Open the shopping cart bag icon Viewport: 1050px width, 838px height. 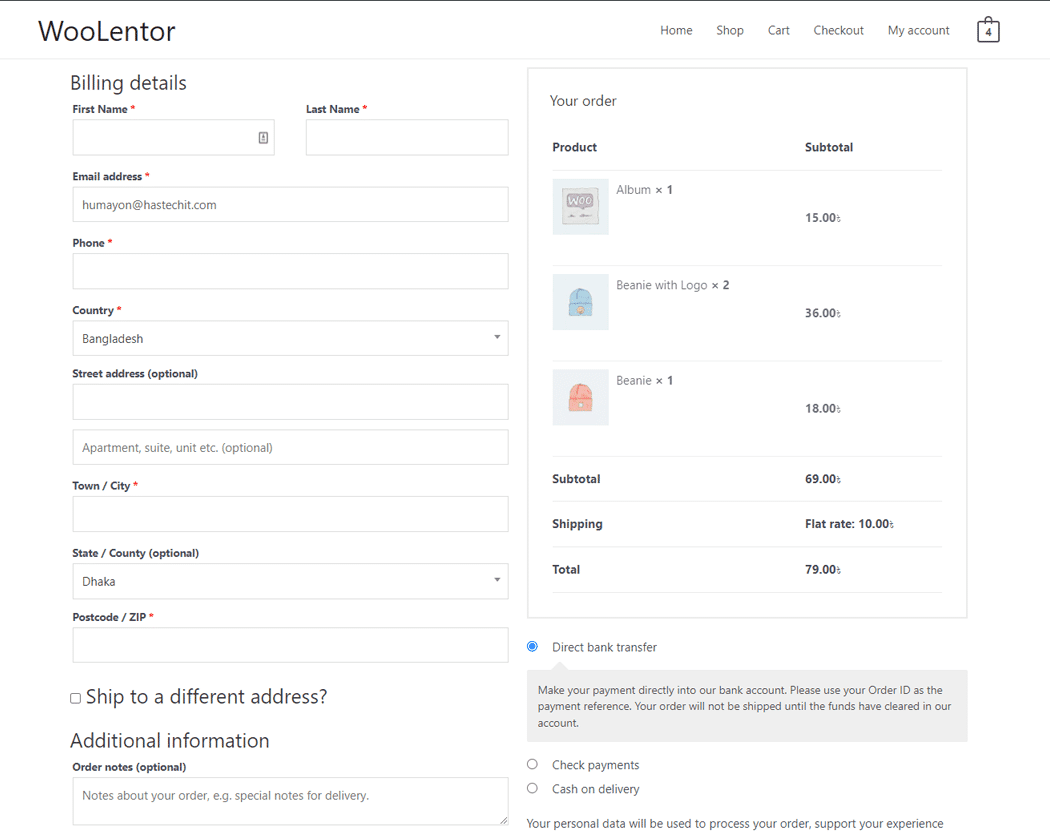pyautogui.click(x=988, y=30)
